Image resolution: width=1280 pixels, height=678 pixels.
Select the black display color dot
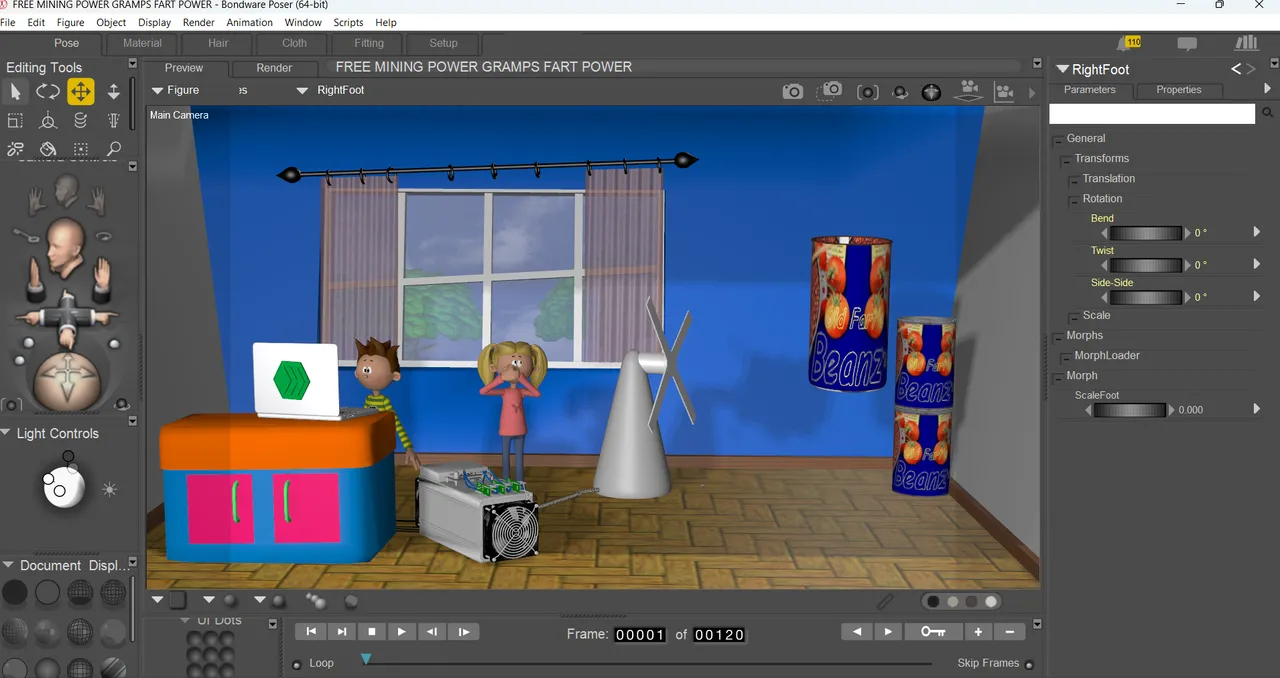click(x=933, y=602)
